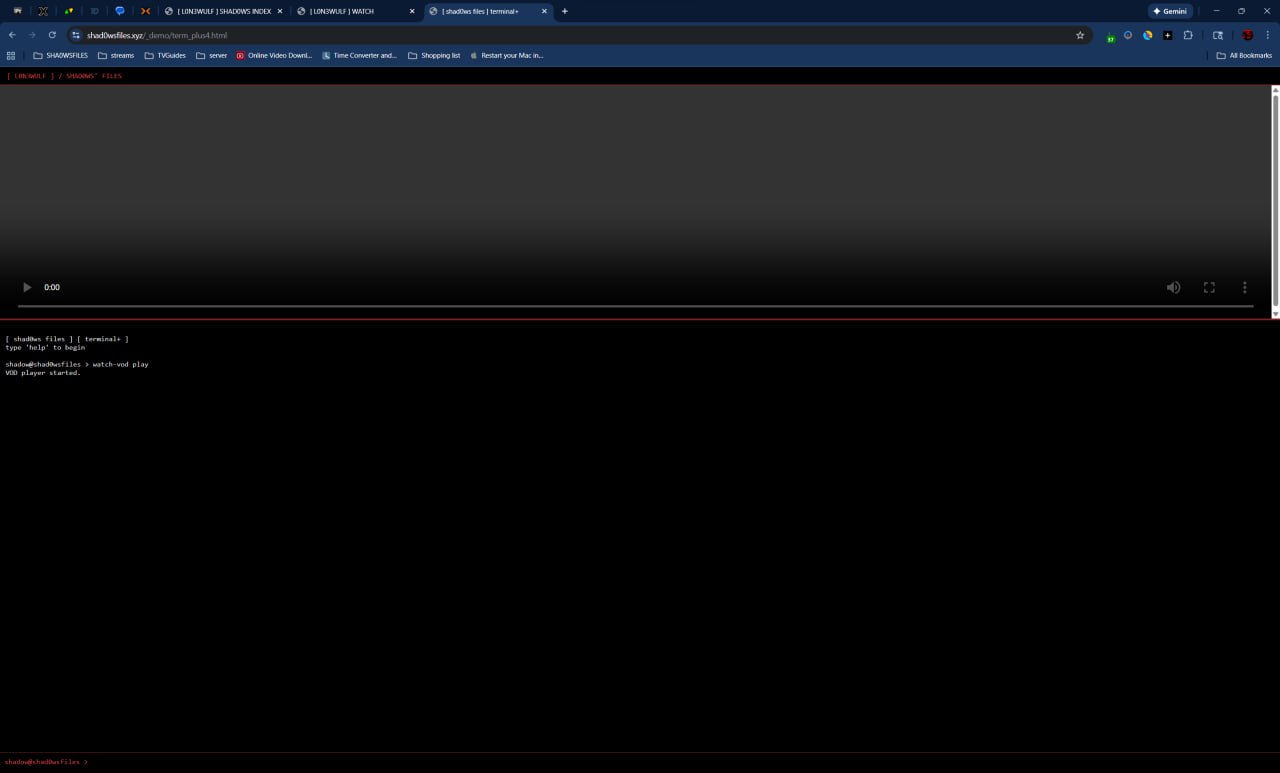
Task: Open a new browser tab
Action: pos(565,11)
